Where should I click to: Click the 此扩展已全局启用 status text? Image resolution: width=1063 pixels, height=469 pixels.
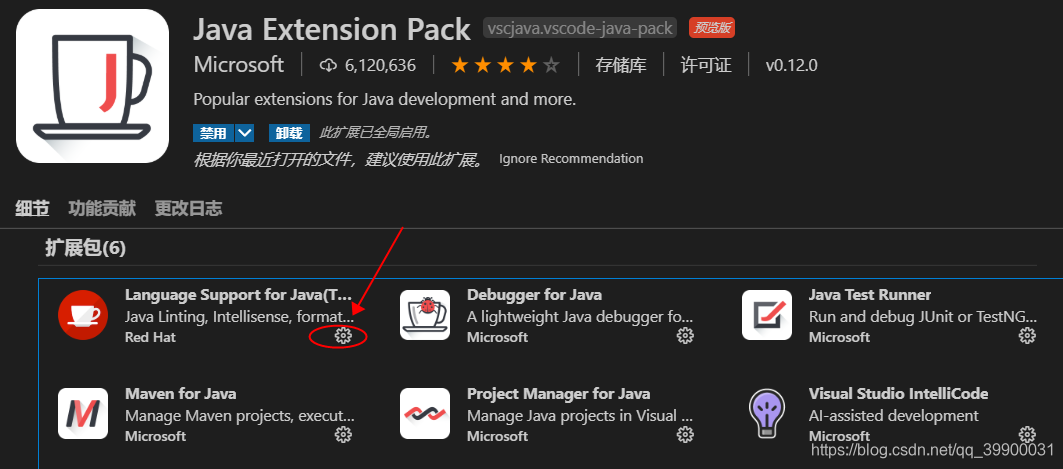pyautogui.click(x=375, y=133)
